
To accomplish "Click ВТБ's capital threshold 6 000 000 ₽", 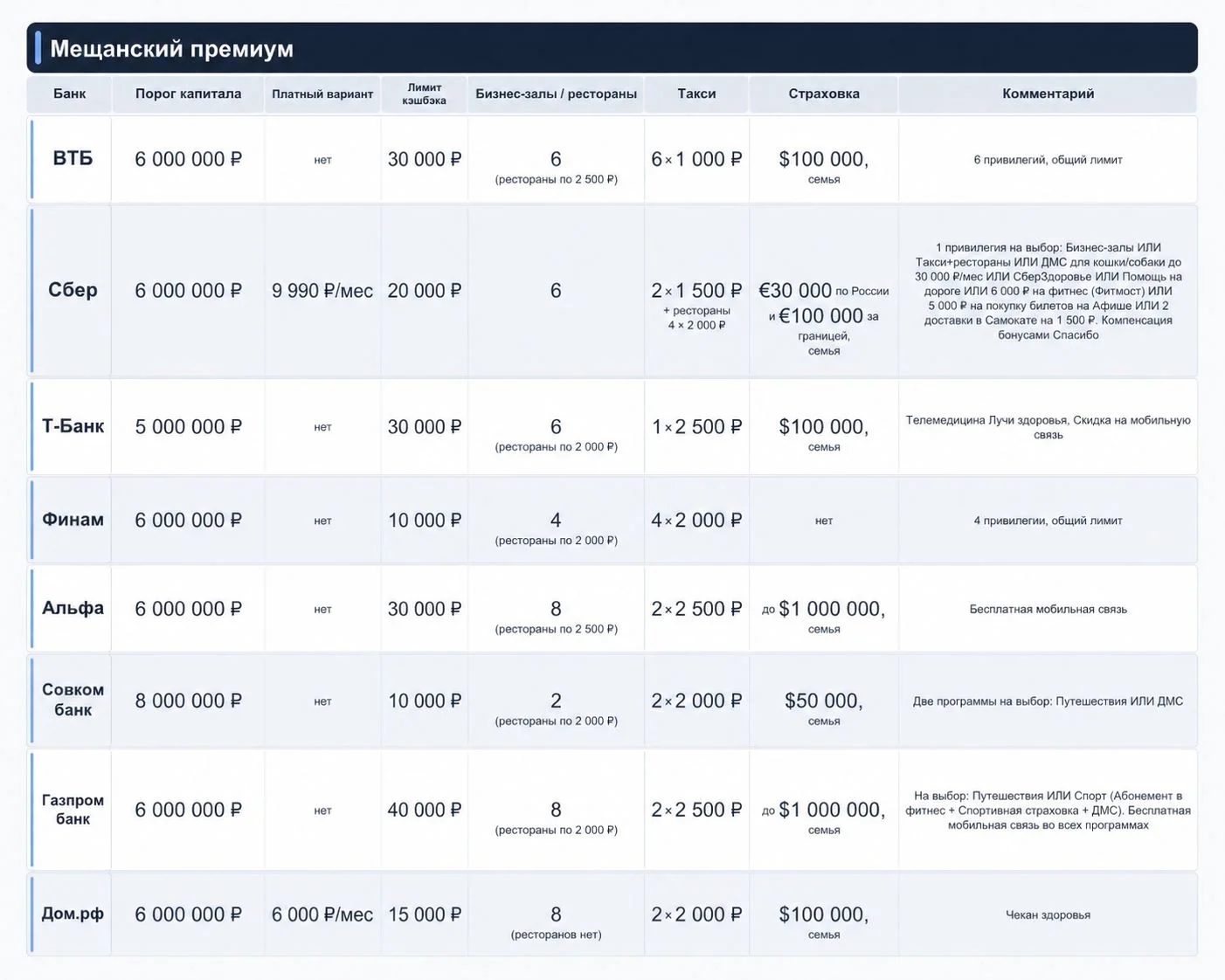I will click(x=188, y=159).
